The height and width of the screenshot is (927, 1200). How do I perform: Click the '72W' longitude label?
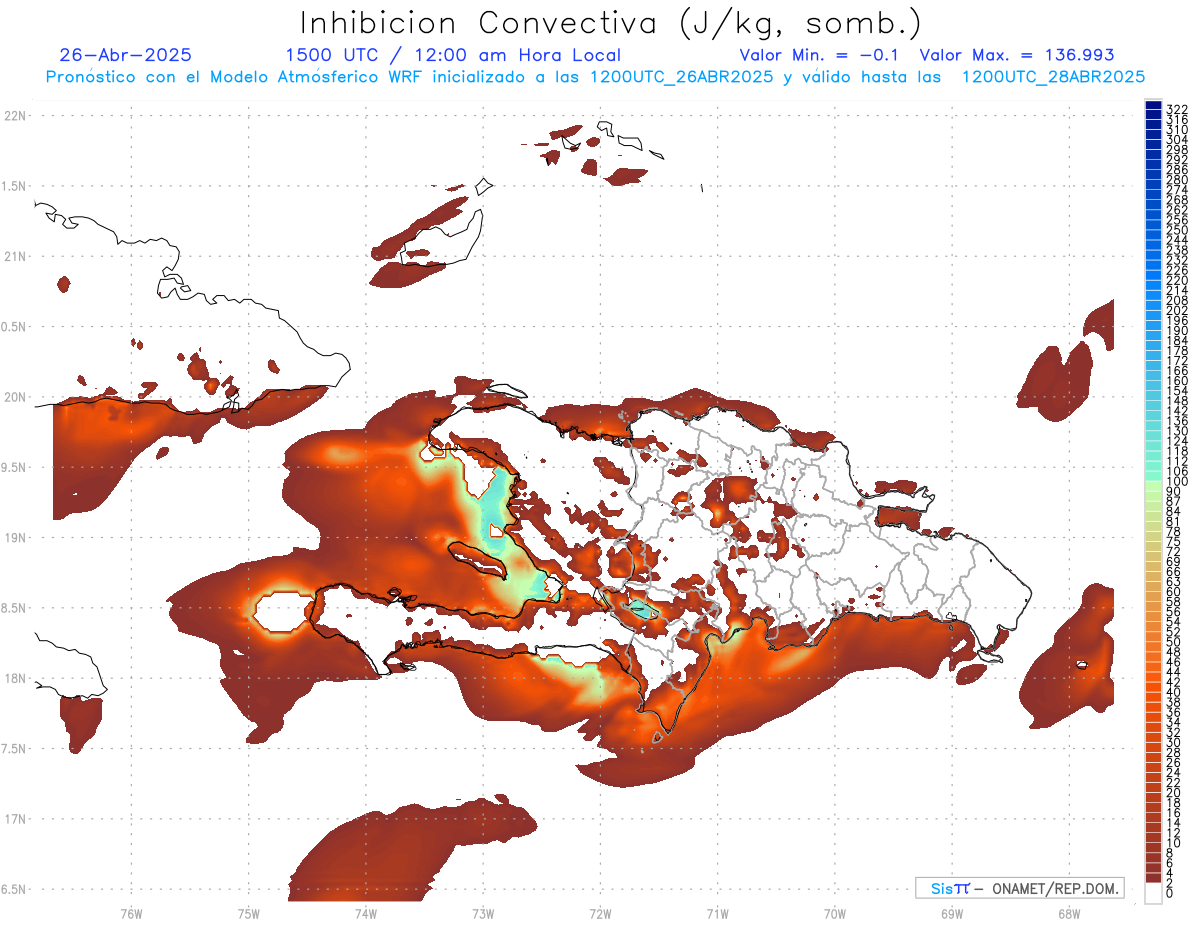pyautogui.click(x=600, y=913)
